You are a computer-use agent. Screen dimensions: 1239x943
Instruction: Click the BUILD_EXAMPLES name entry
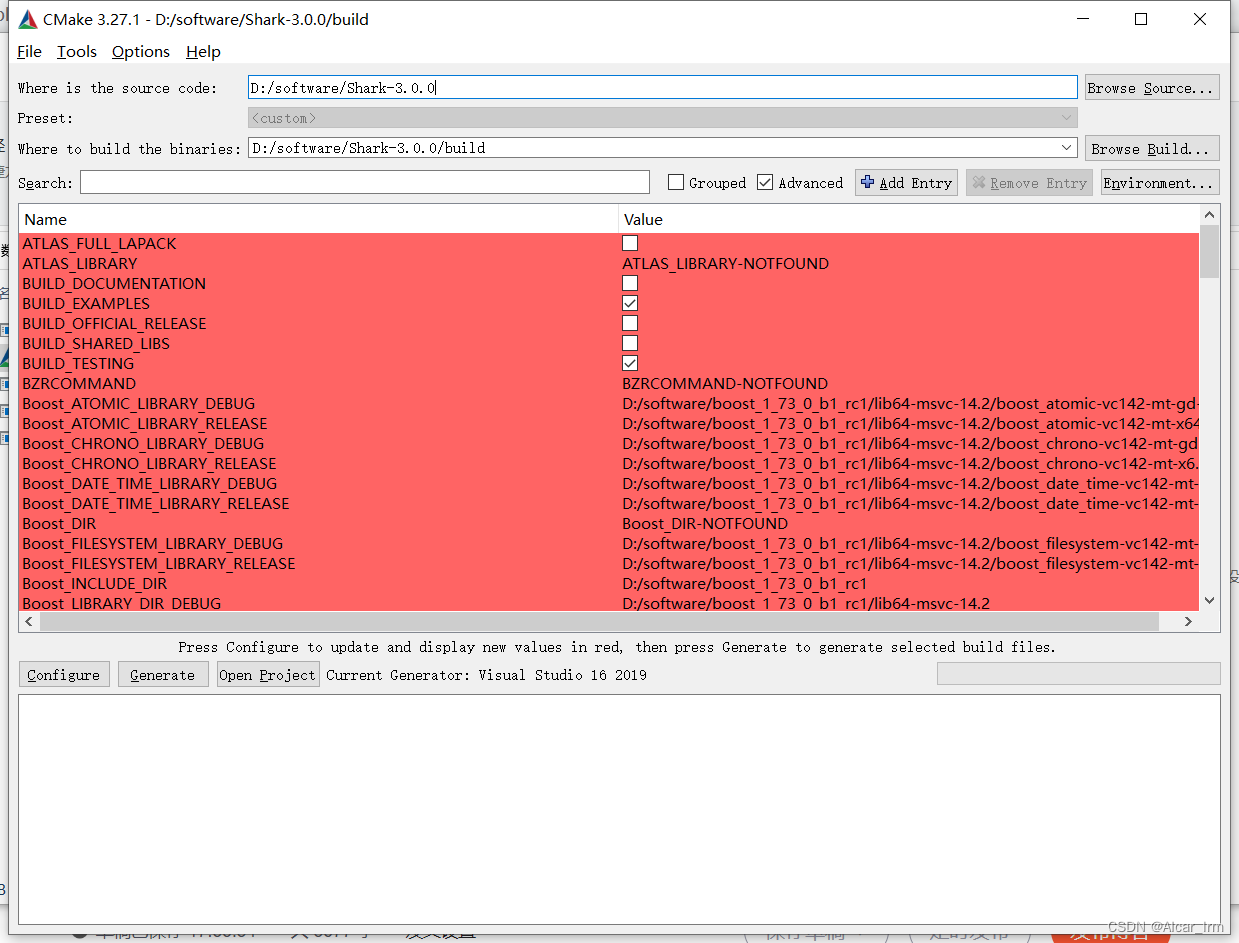point(86,303)
